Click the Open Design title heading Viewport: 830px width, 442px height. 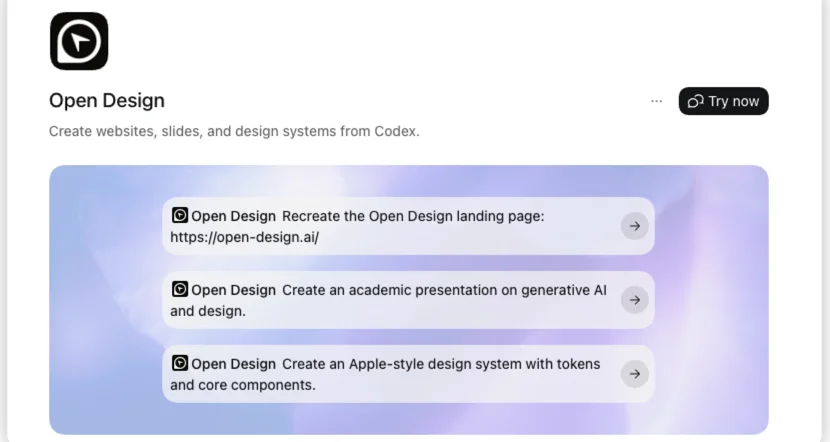pos(107,101)
